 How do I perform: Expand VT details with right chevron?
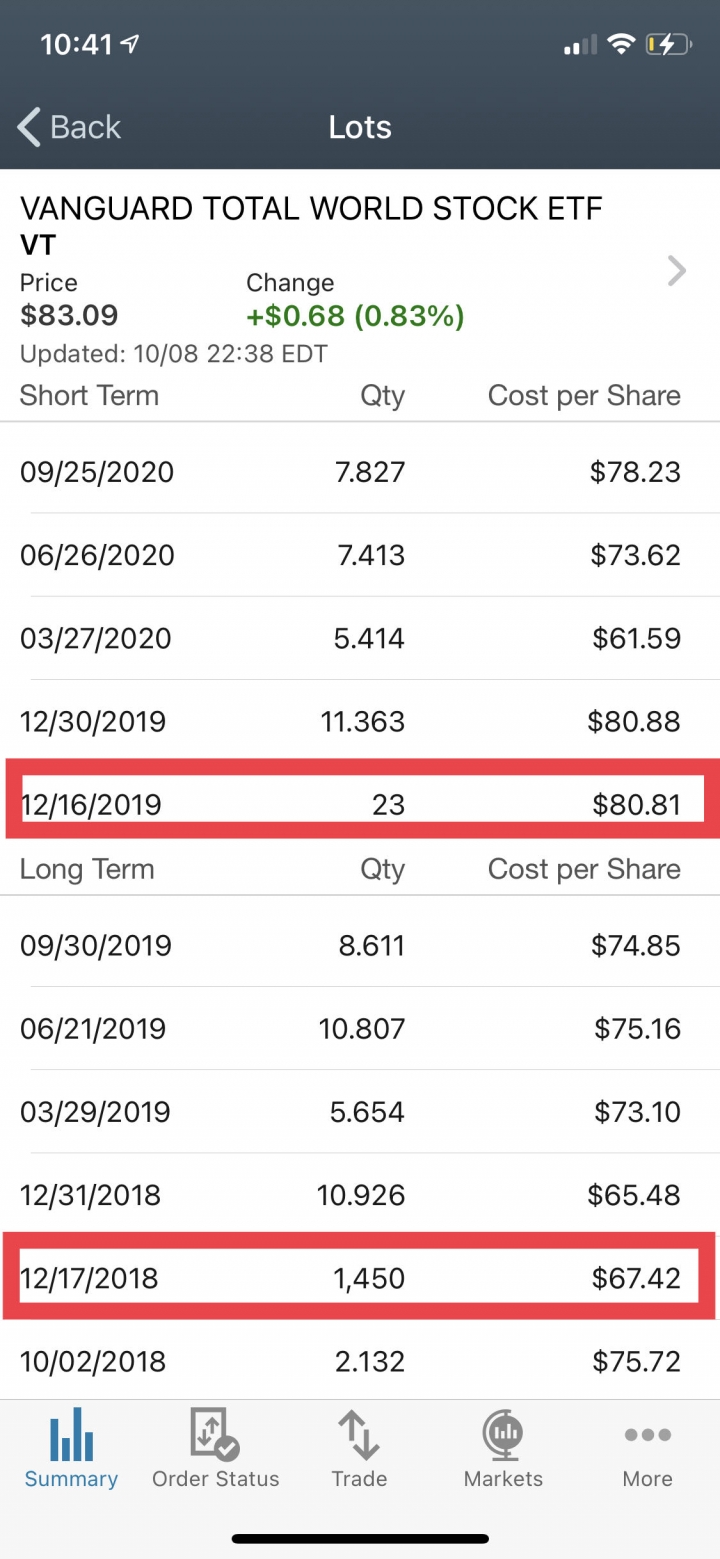point(677,271)
